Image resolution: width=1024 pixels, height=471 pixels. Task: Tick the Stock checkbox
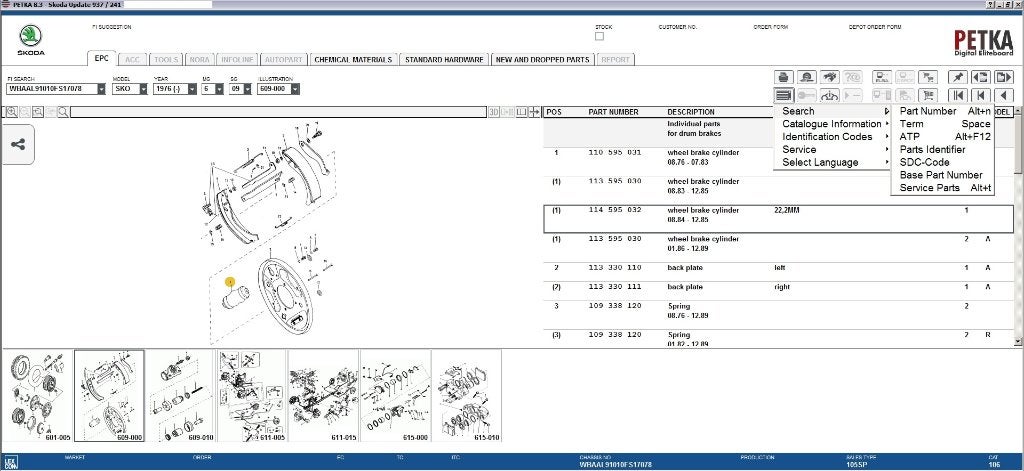pos(600,37)
